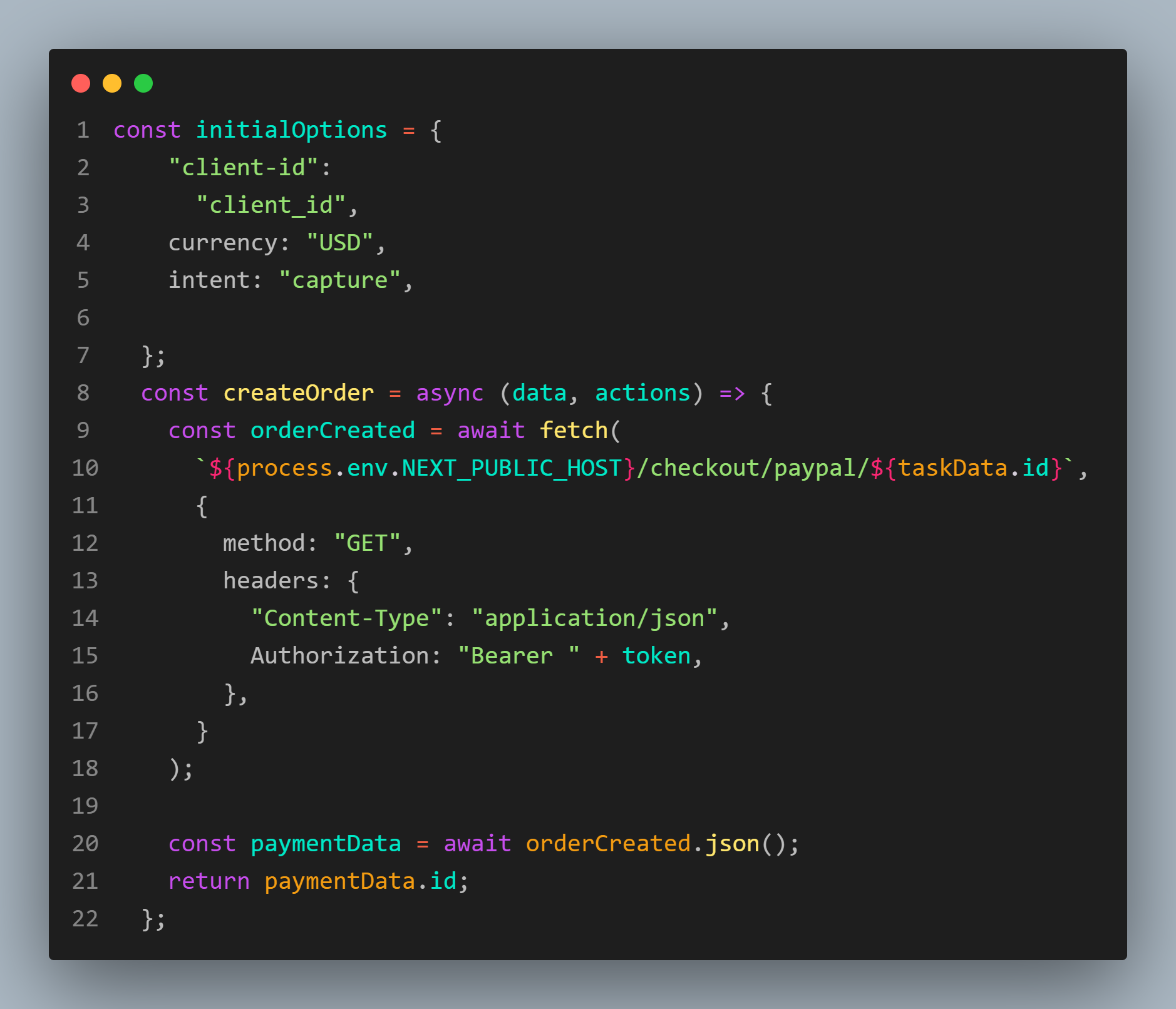The height and width of the screenshot is (1009, 1176).
Task: Click orderCreated on line 20
Action: [x=608, y=844]
